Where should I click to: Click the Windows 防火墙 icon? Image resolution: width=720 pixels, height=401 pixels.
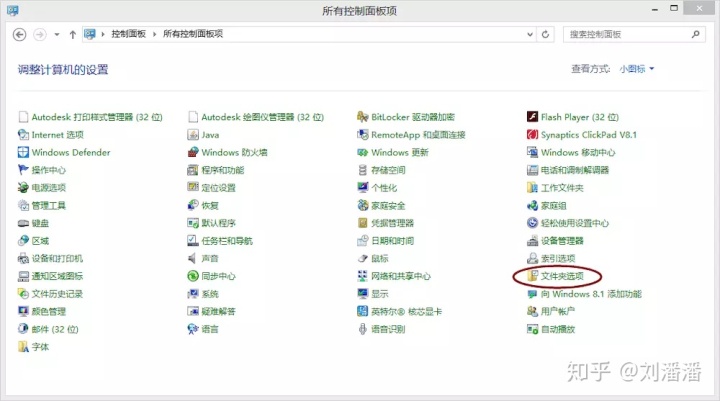pos(193,152)
